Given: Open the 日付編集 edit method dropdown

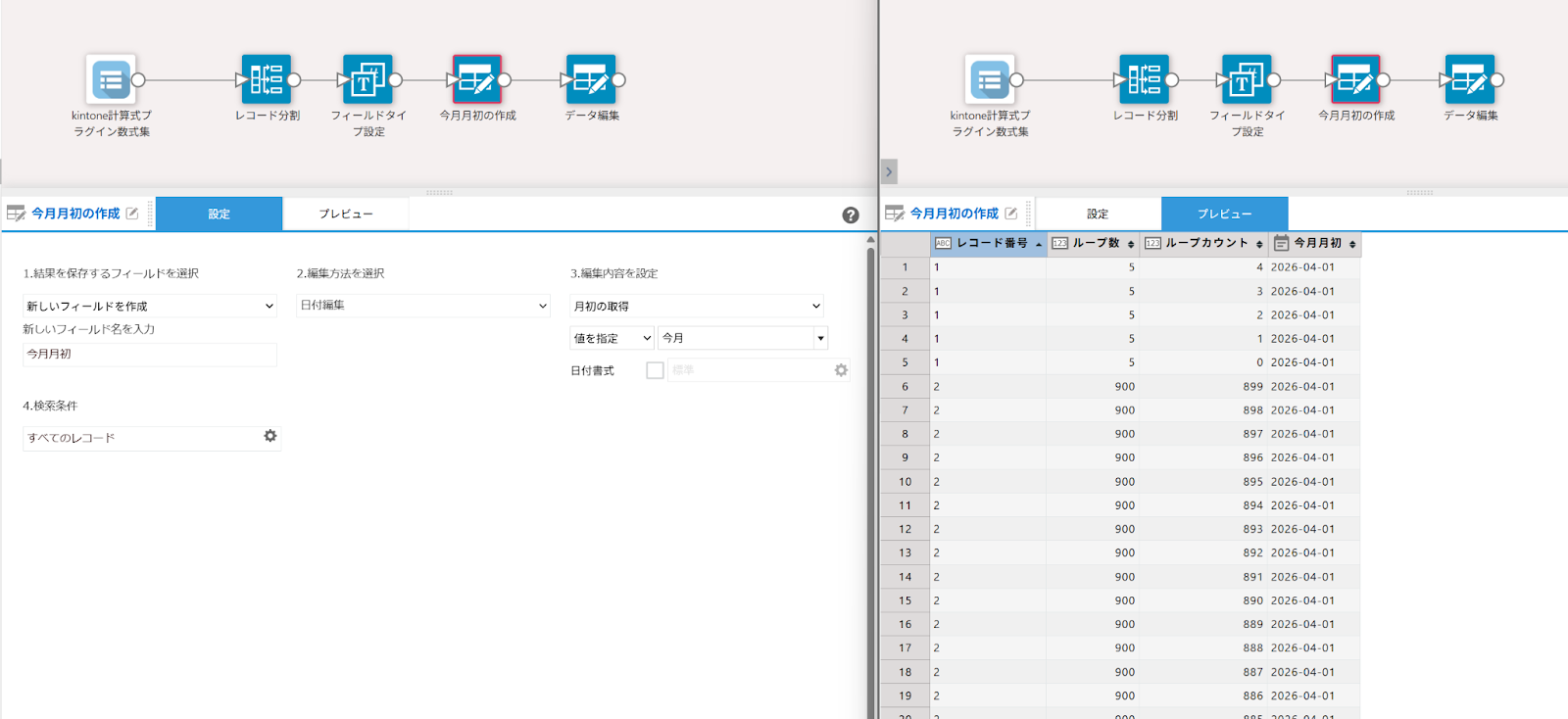Looking at the screenshot, I should click(422, 306).
